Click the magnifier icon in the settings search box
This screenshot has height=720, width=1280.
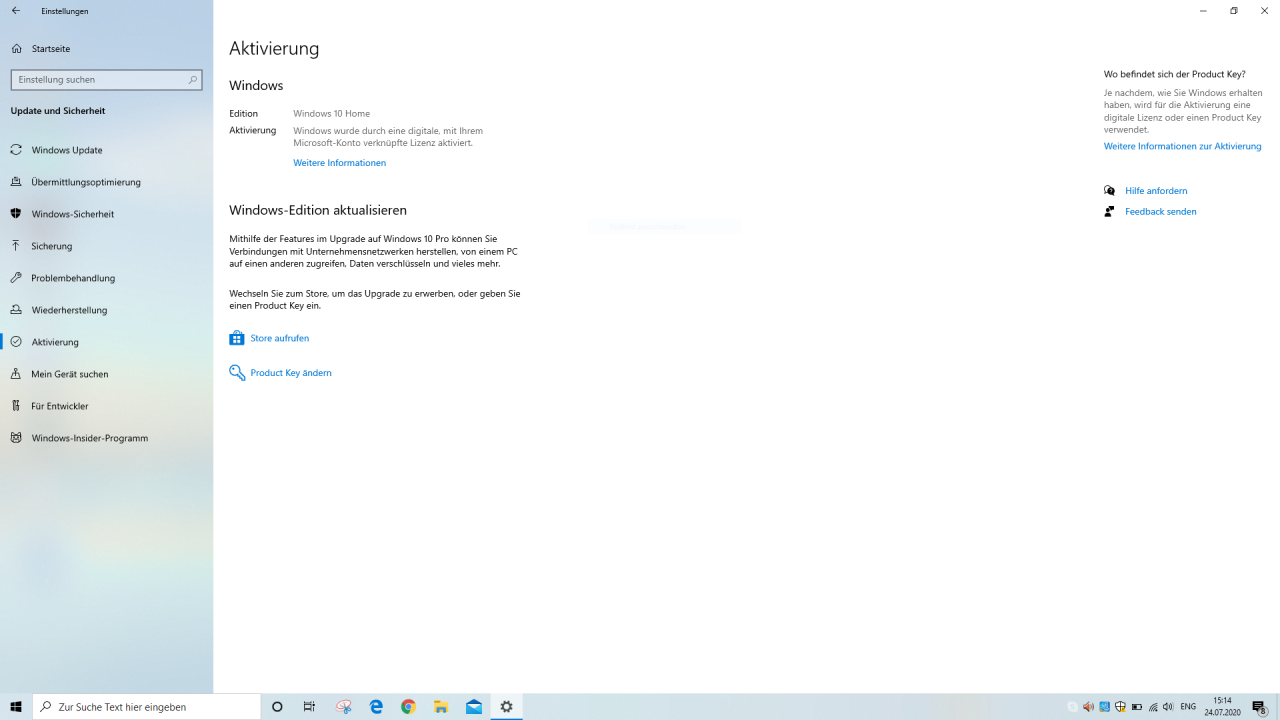click(193, 79)
